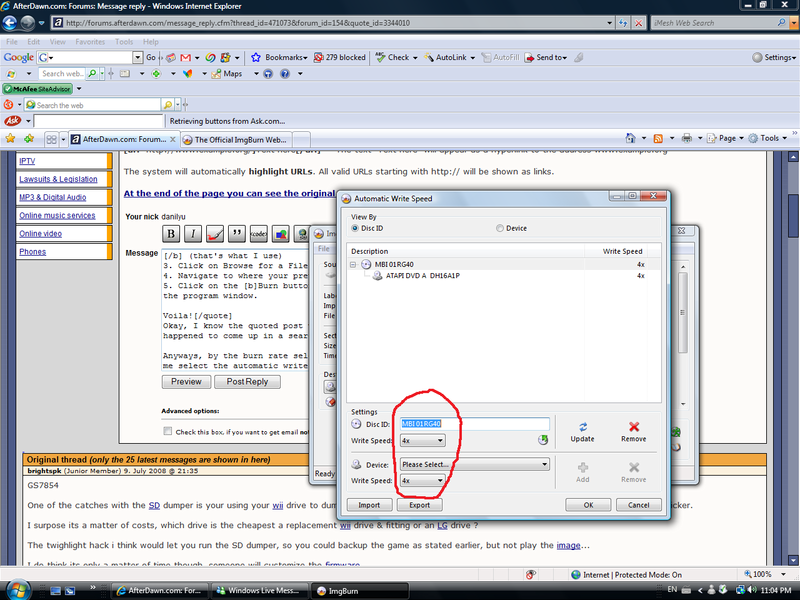Click the iMesh Web Search box
Image resolution: width=800 pixels, height=600 pixels.
[x=714, y=23]
